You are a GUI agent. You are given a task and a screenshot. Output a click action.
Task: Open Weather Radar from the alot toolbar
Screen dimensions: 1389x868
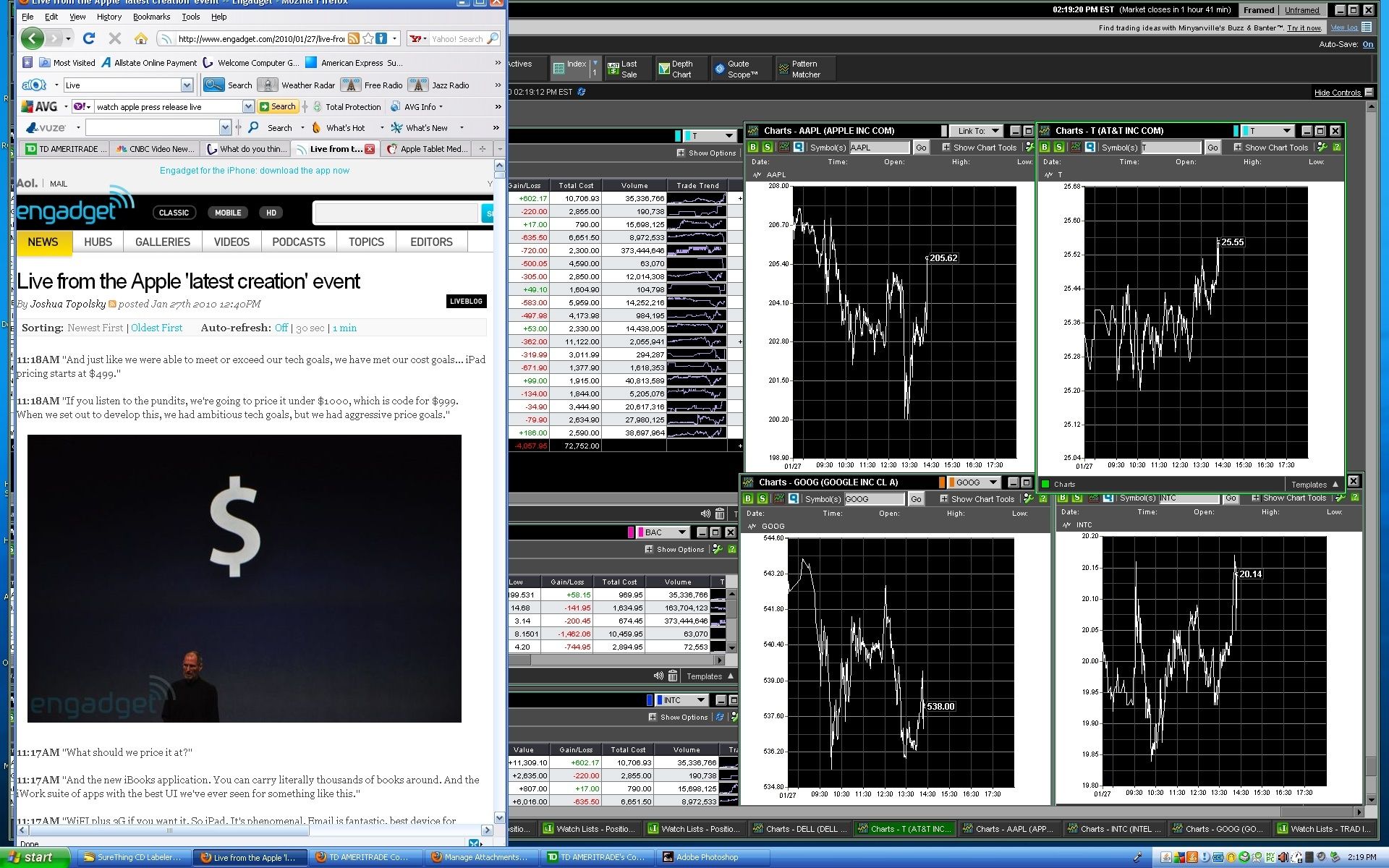[297, 85]
